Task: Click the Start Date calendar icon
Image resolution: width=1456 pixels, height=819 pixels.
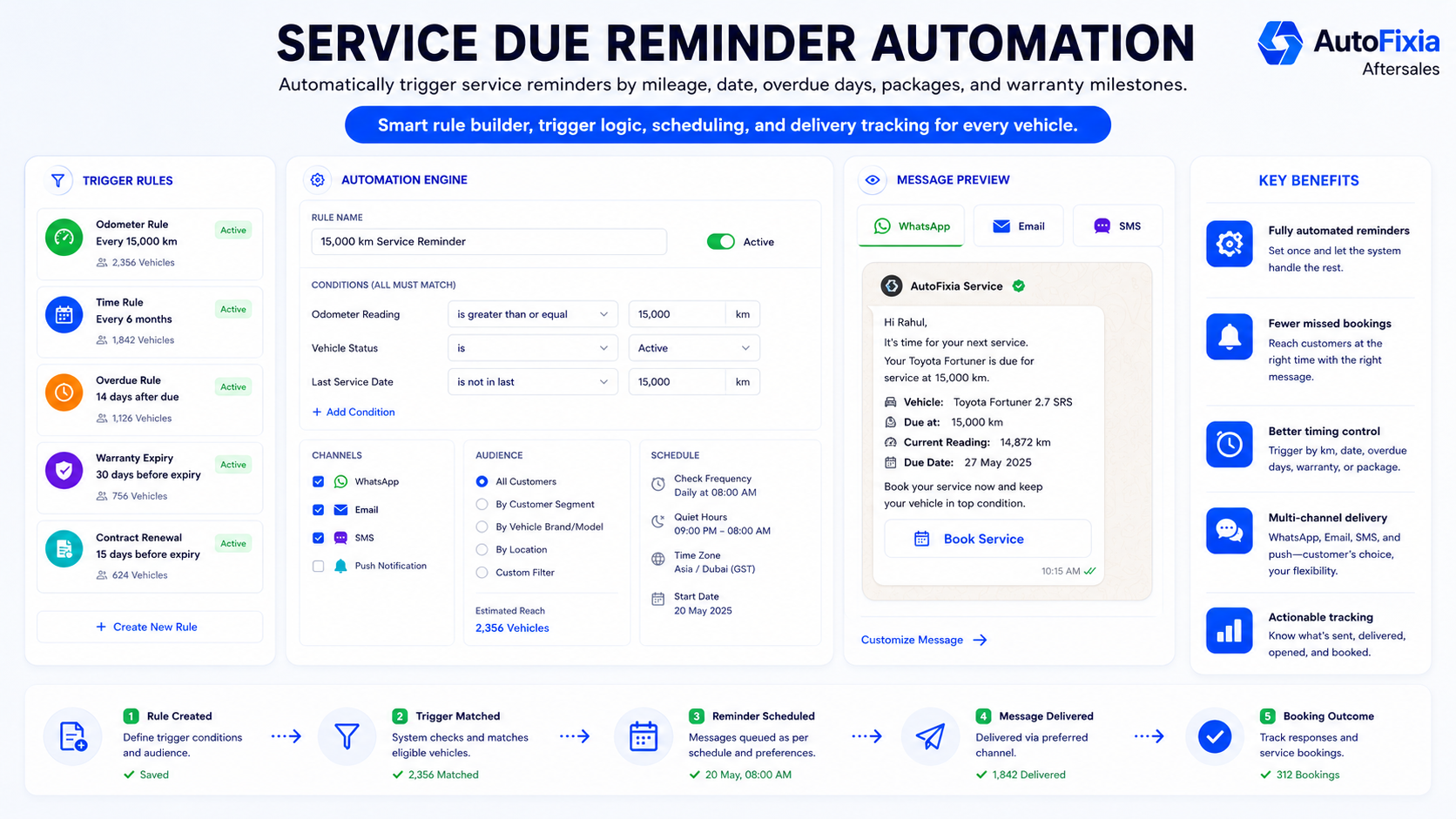Action: pos(658,599)
